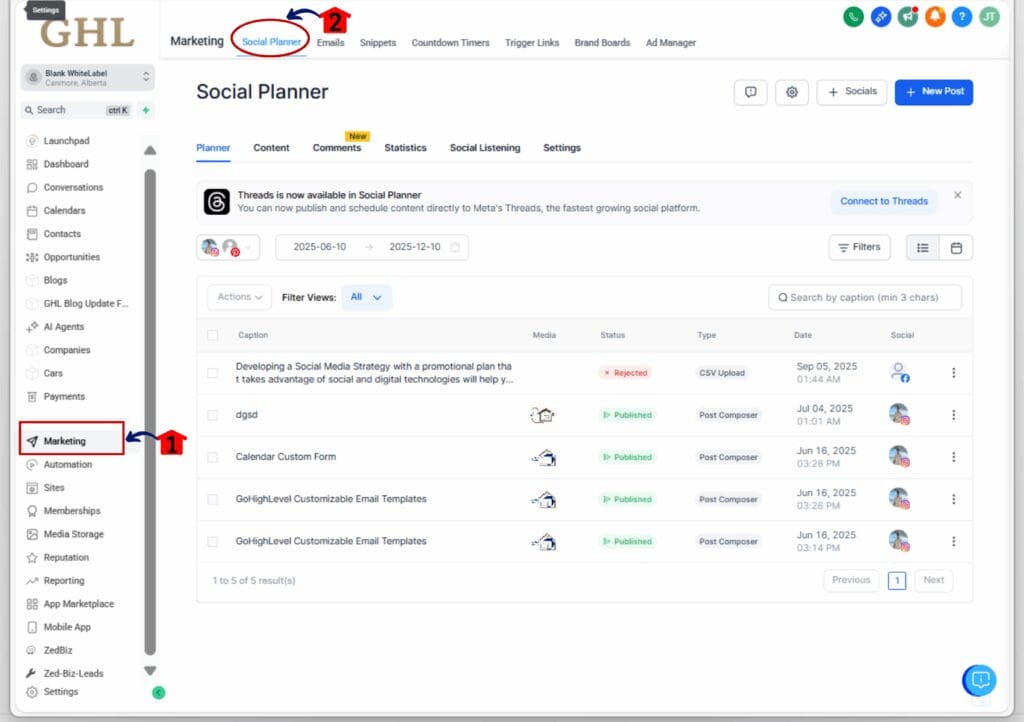The width and height of the screenshot is (1024, 722).
Task: Switch to the Statistics tab
Action: tap(405, 148)
